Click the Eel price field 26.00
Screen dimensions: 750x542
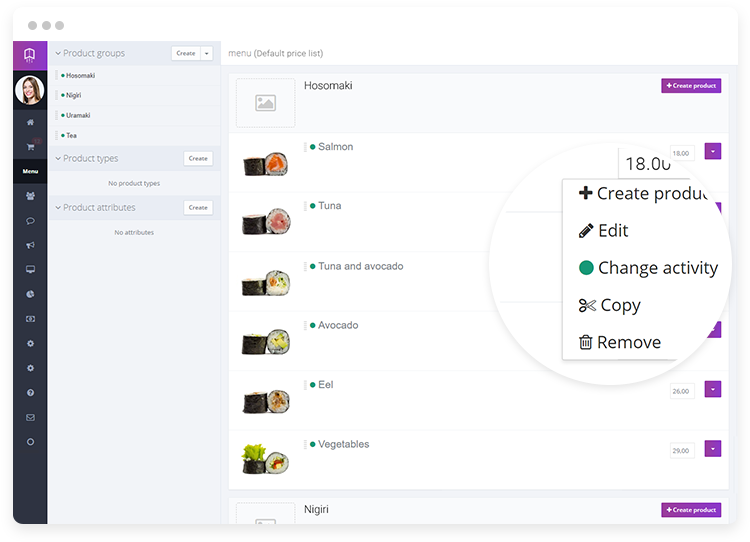coord(682,391)
